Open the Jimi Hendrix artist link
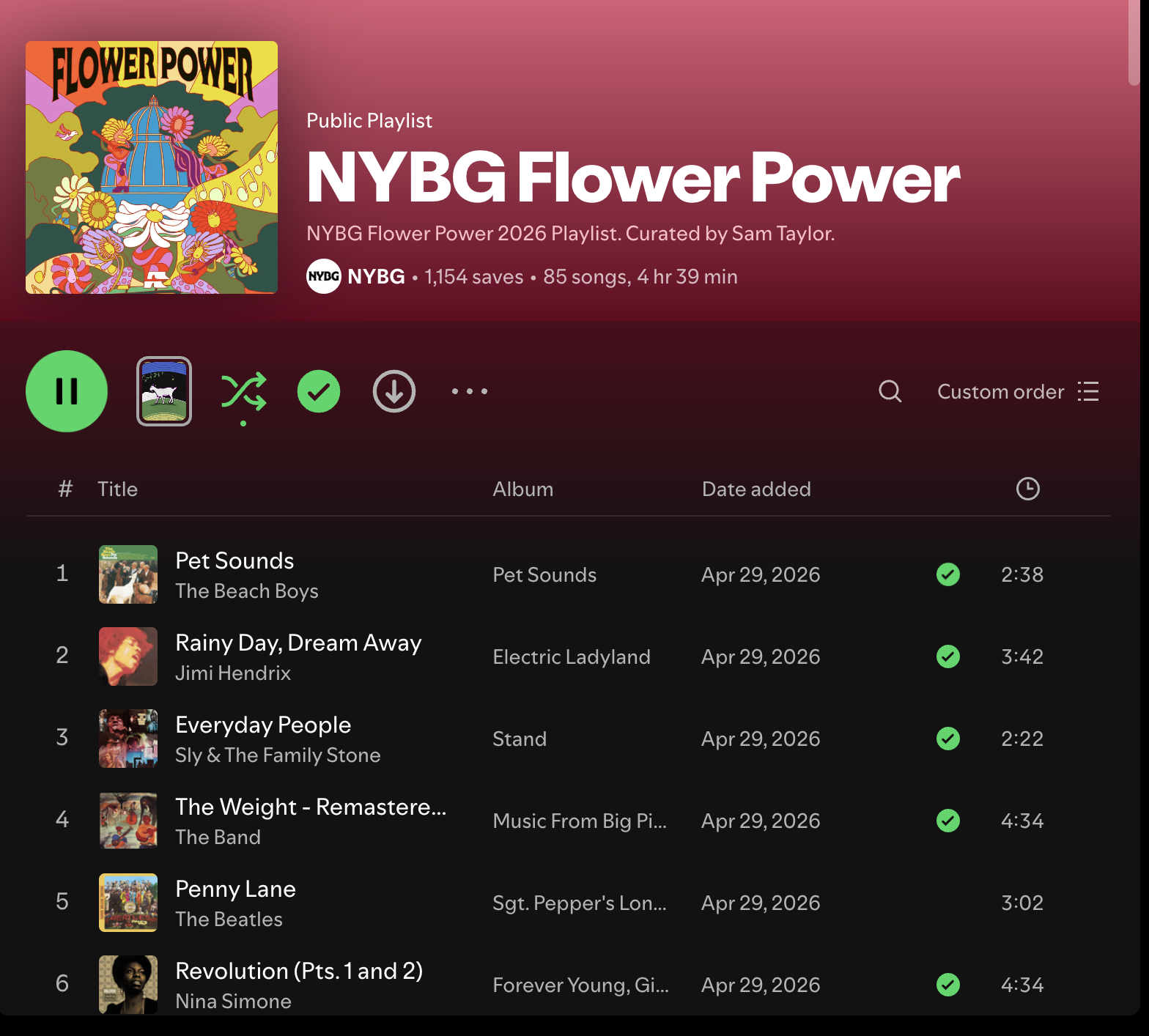 (233, 673)
